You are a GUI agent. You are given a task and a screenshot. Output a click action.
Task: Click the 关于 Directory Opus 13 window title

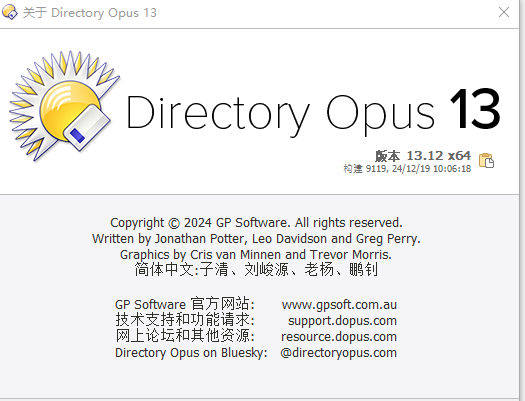[x=90, y=13]
